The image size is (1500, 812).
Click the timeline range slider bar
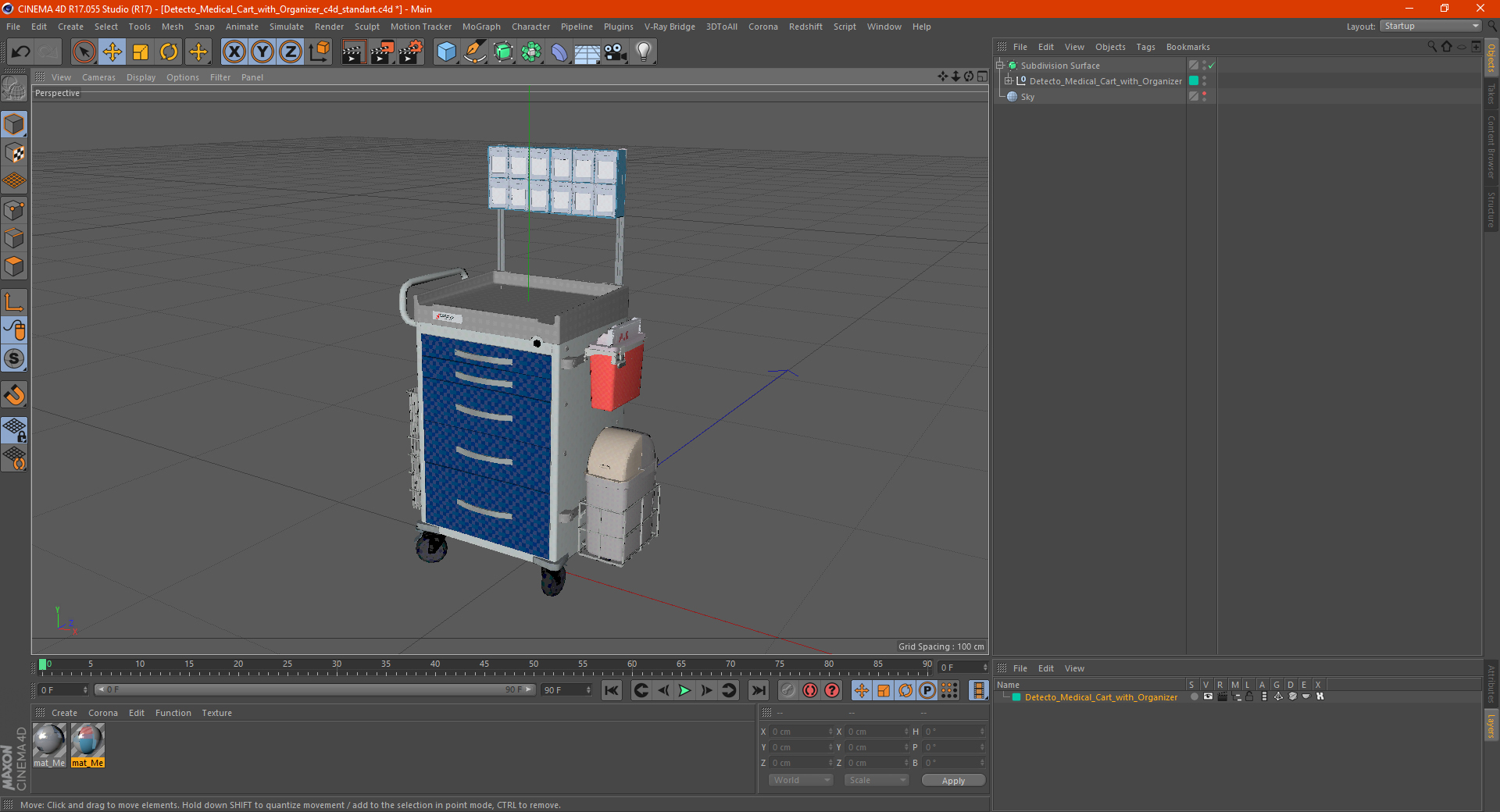click(x=315, y=689)
